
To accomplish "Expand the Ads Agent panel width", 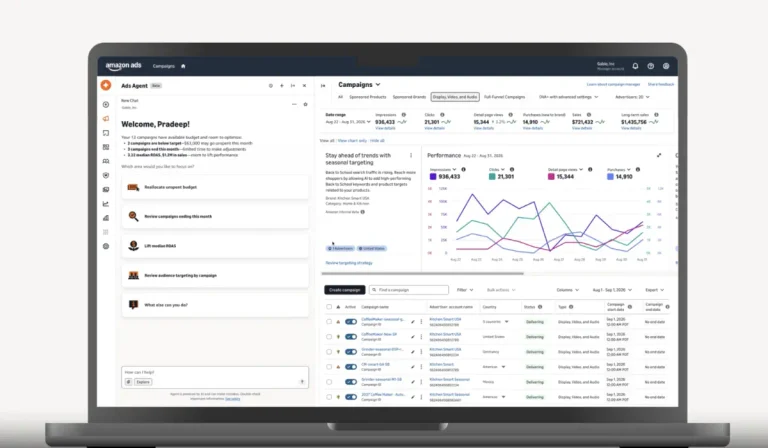I will tap(293, 86).
